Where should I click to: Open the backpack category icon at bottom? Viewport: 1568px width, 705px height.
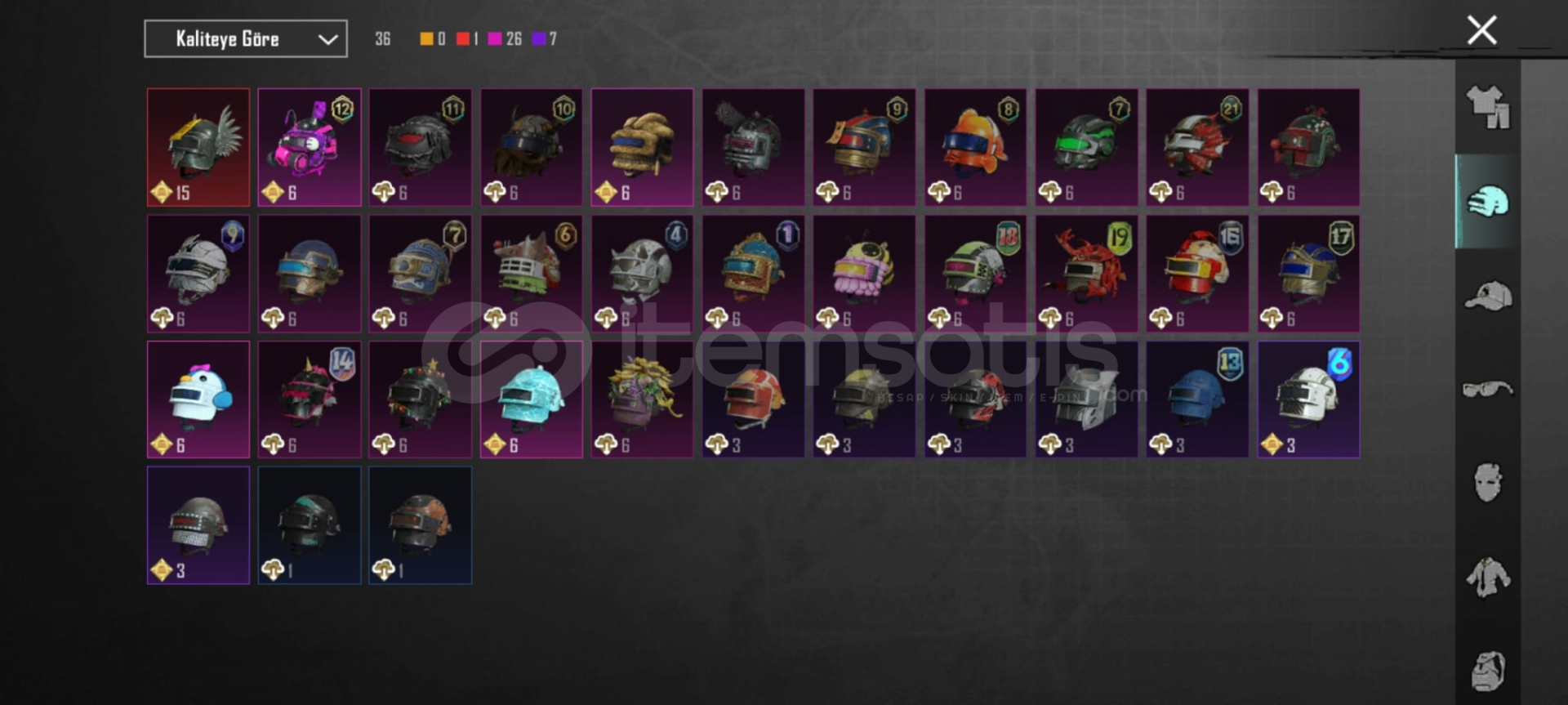pos(1488,672)
